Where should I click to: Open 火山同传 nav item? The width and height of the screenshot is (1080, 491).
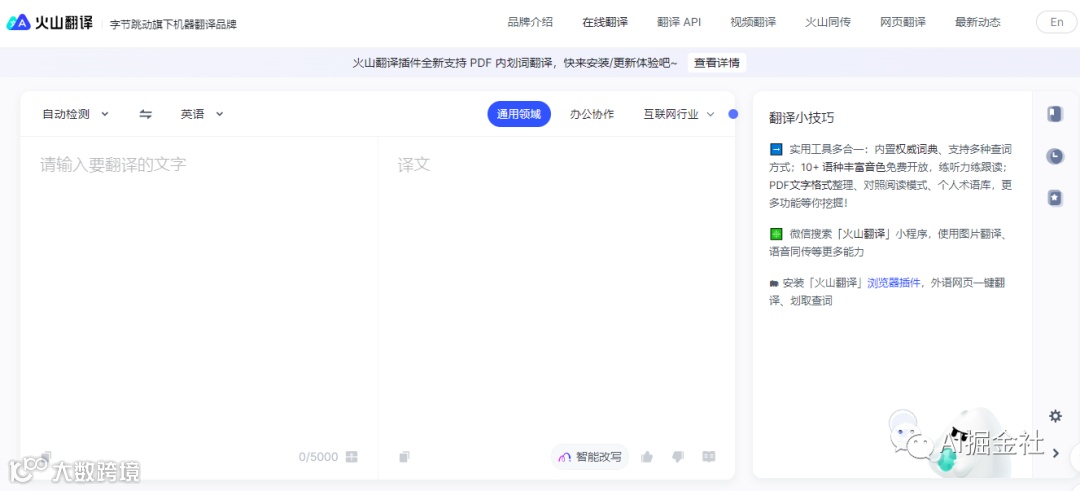click(828, 22)
